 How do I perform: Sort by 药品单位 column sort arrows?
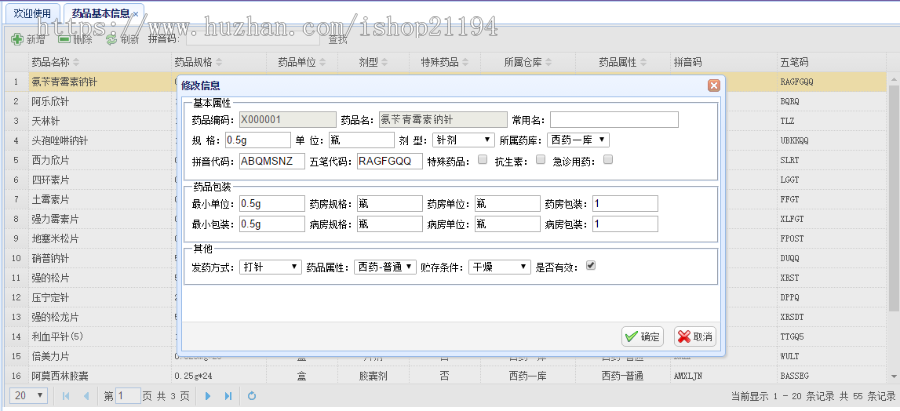322,63
